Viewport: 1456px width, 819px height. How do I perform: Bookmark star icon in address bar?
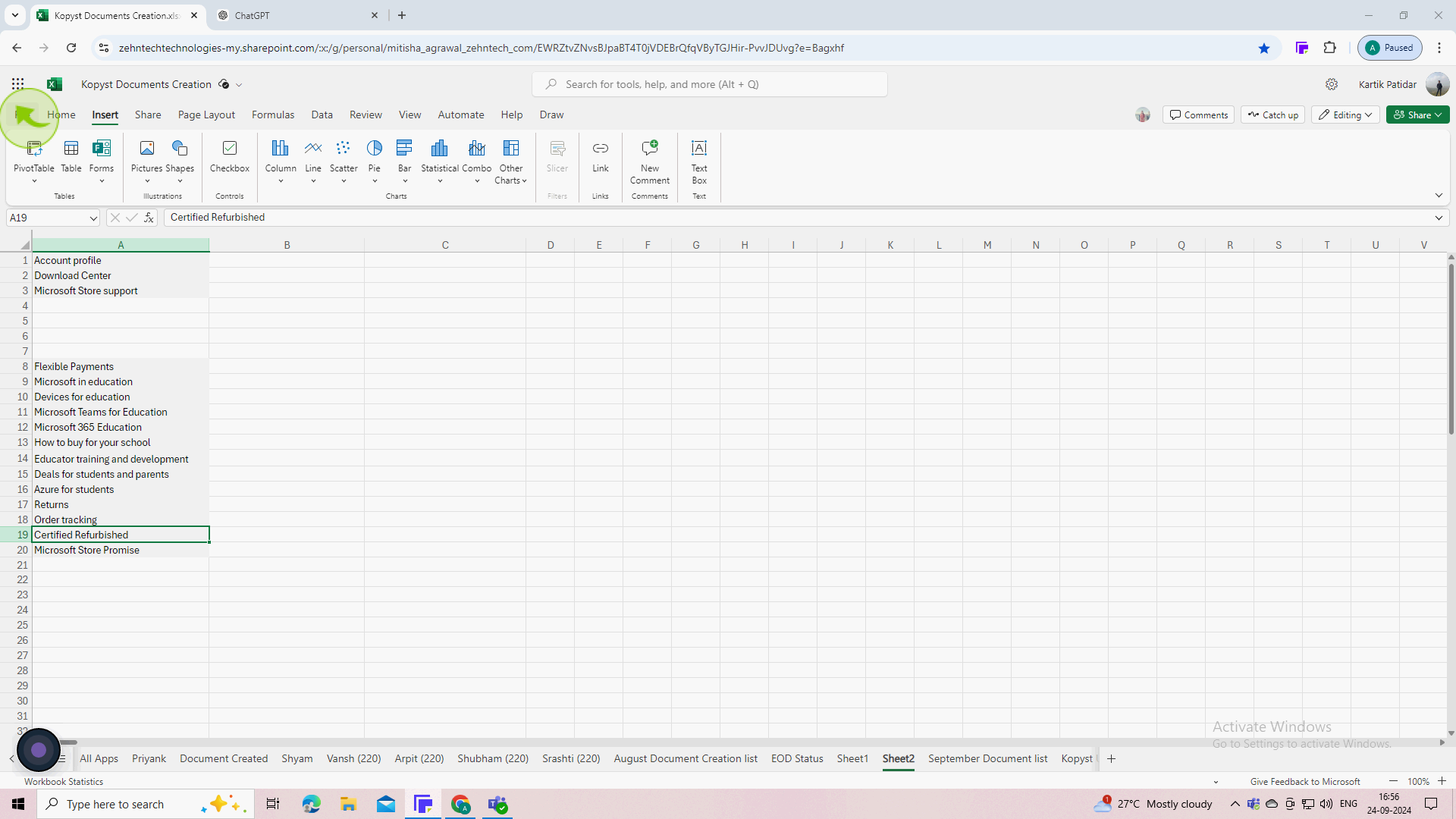pyautogui.click(x=1264, y=48)
